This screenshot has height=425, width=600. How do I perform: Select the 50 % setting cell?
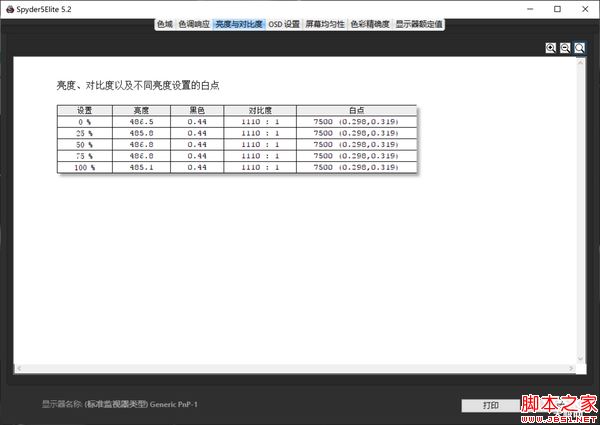[x=85, y=145]
